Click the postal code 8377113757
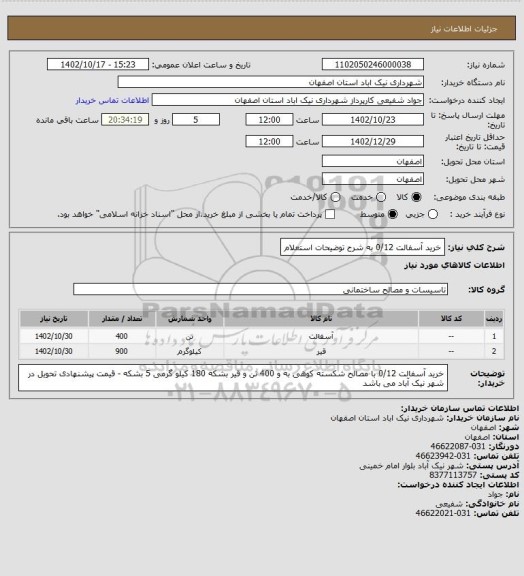The image size is (524, 576). 453,475
